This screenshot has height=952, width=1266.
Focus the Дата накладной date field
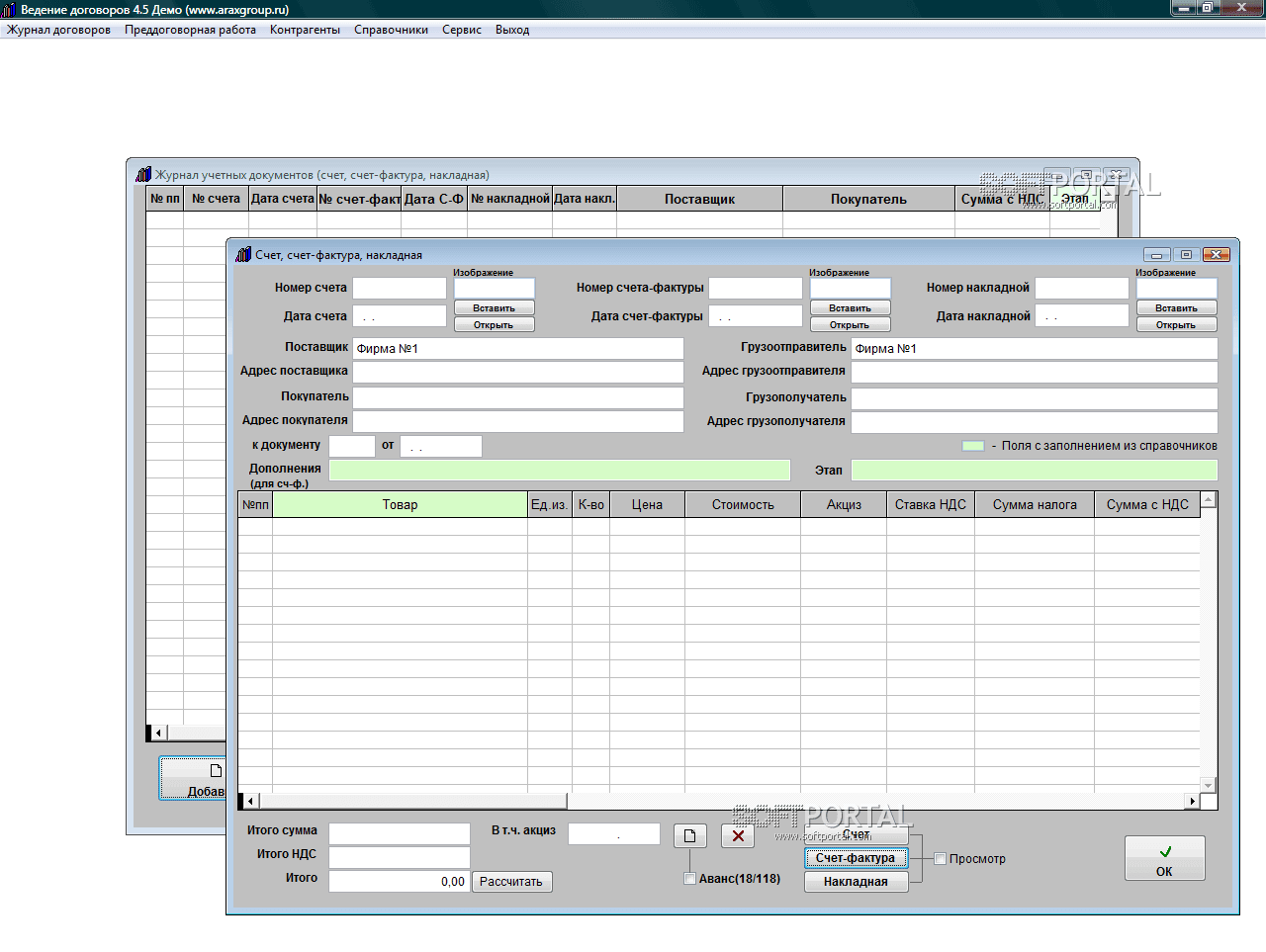pos(1082,316)
